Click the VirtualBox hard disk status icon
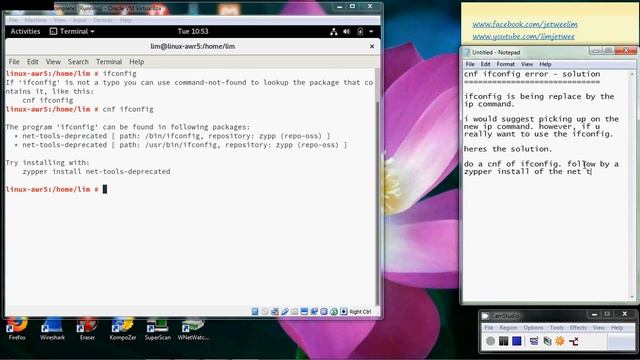 tap(255, 311)
